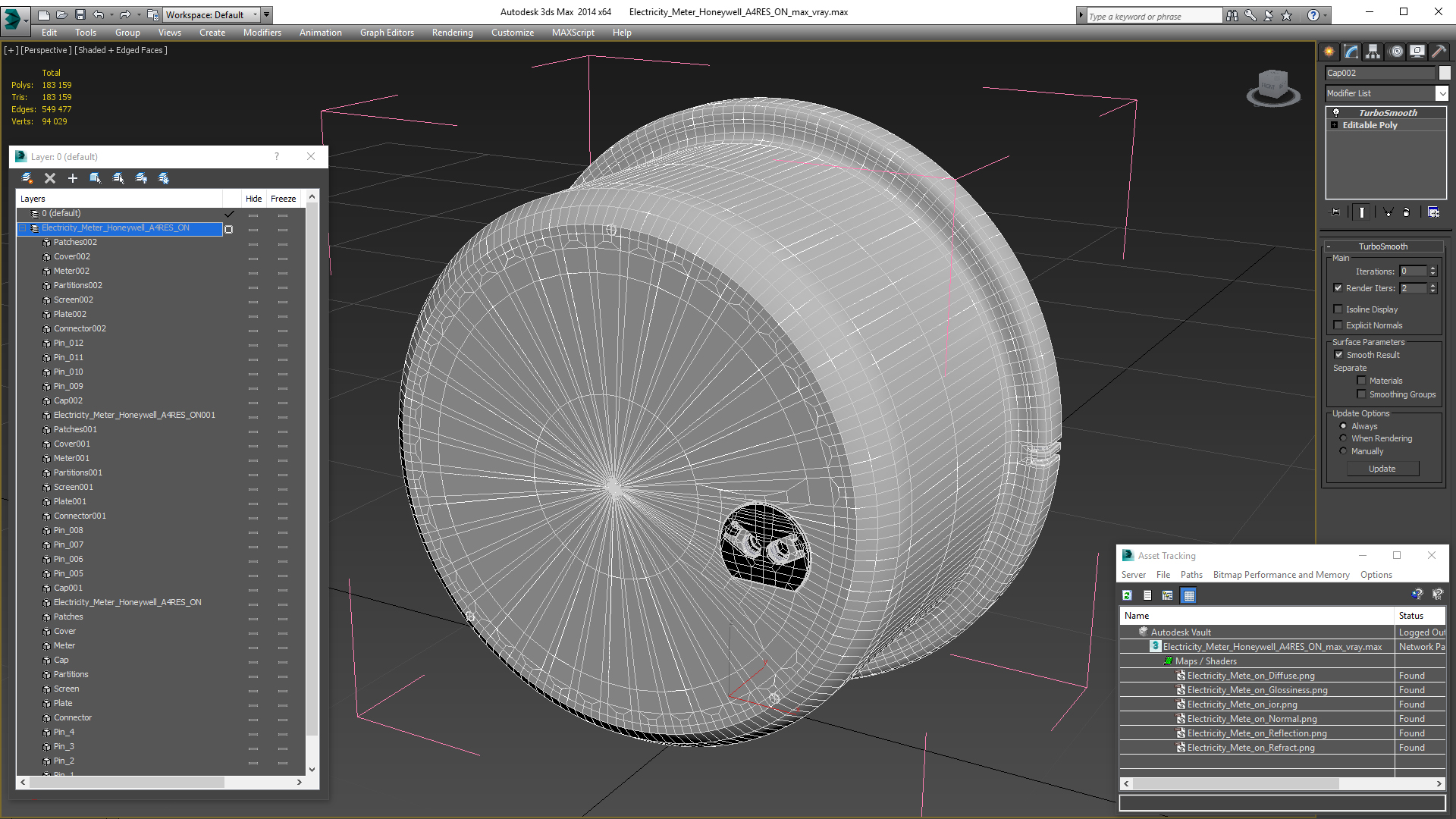This screenshot has width=1456, height=819.
Task: Click Pin Stack icon below modifier stack
Action: 1335,212
